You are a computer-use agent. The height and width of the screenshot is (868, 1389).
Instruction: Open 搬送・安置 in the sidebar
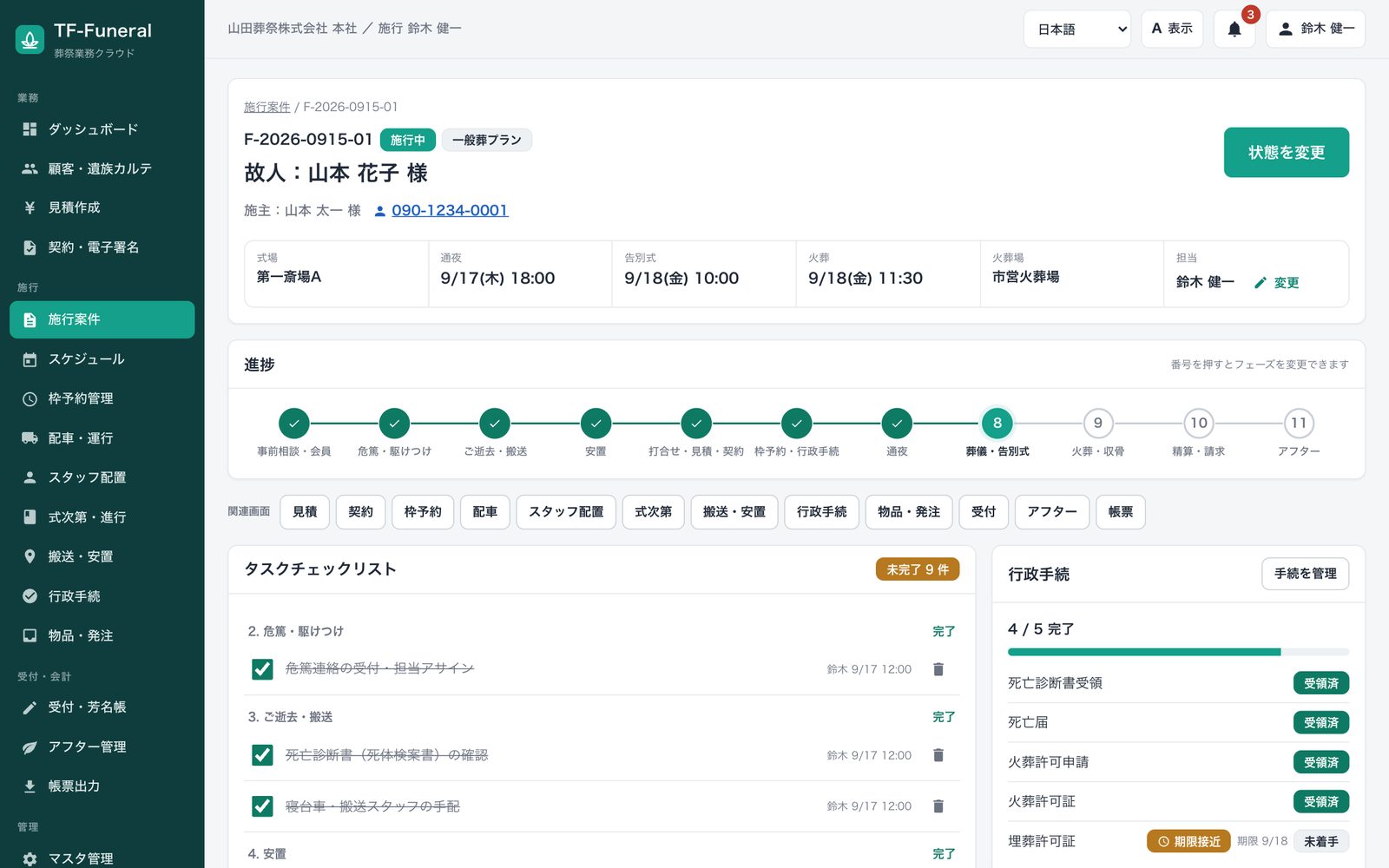point(102,556)
